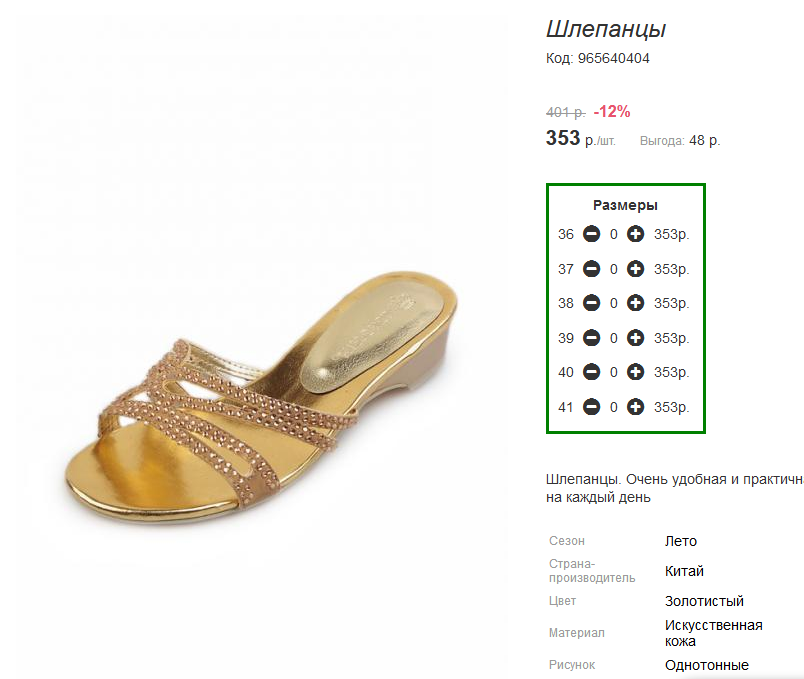804x679 pixels.
Task: Increase quantity for size 36
Action: coord(635,234)
